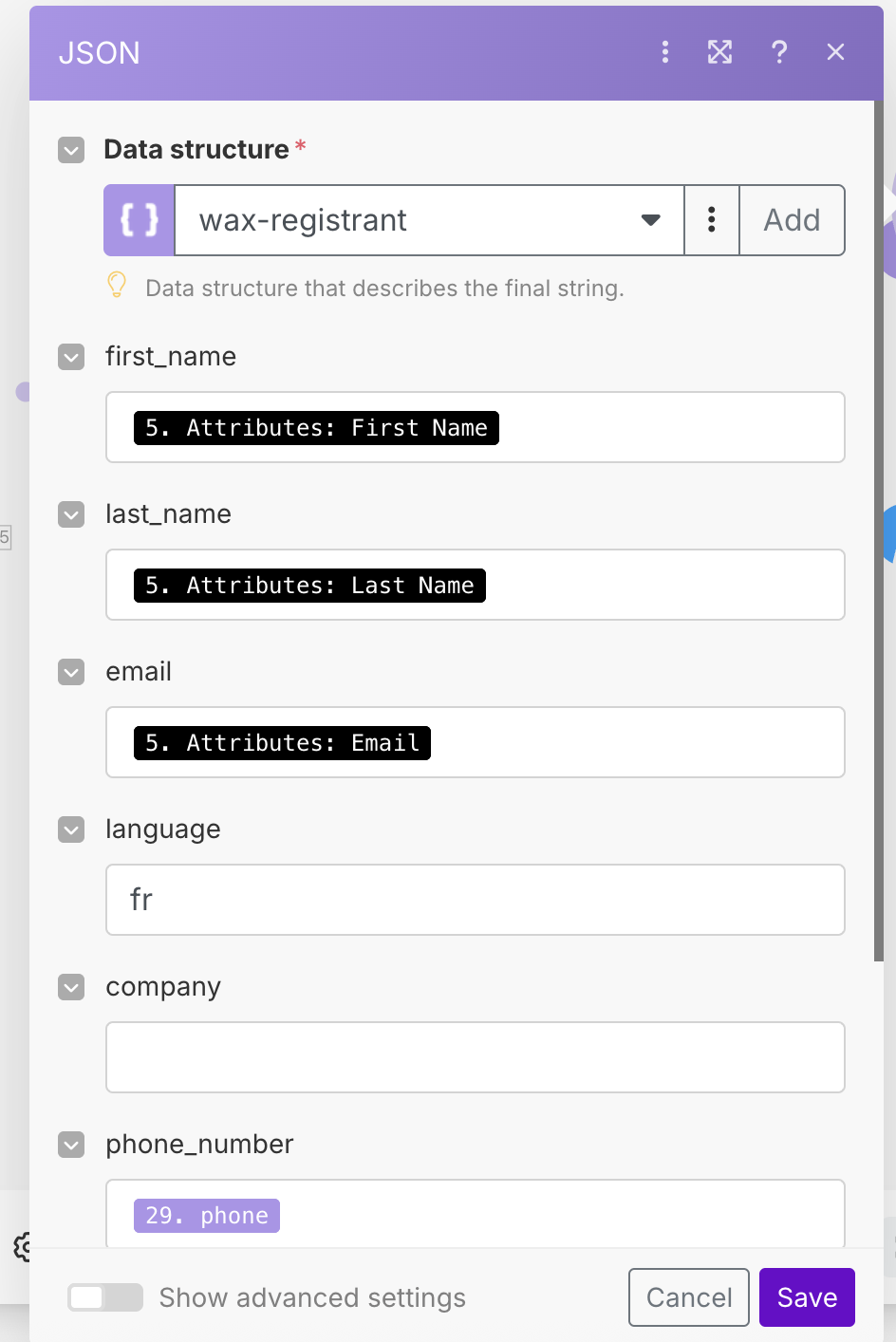Click Add data structure button
This screenshot has height=1342, width=896.
click(792, 220)
